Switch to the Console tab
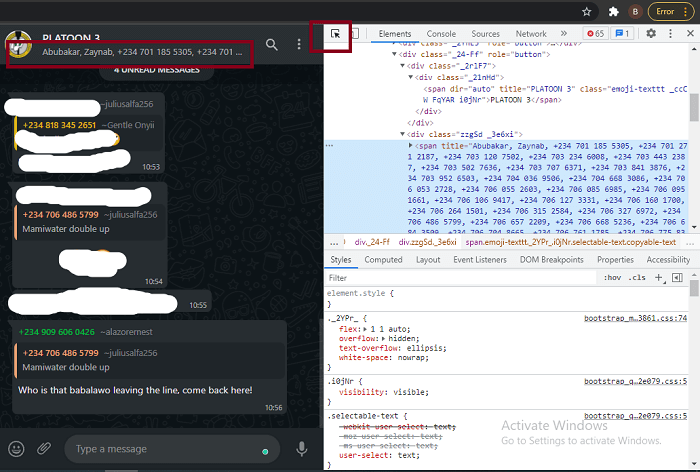This screenshot has height=472, width=700. coord(441,33)
